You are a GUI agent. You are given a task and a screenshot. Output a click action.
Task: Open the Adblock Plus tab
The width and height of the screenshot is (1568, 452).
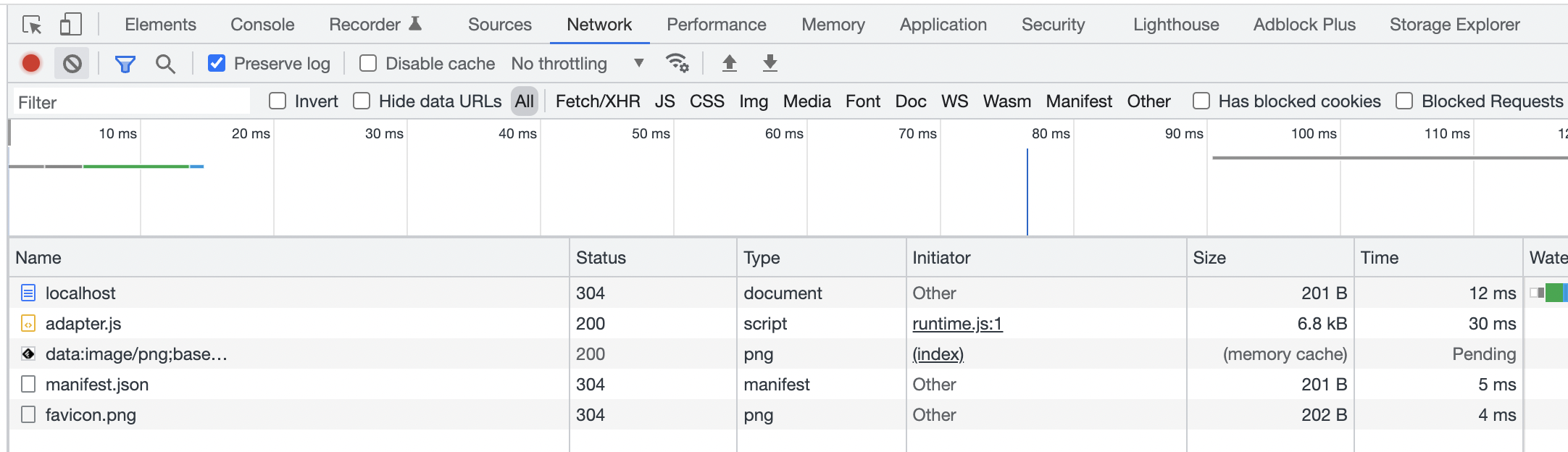click(1304, 25)
